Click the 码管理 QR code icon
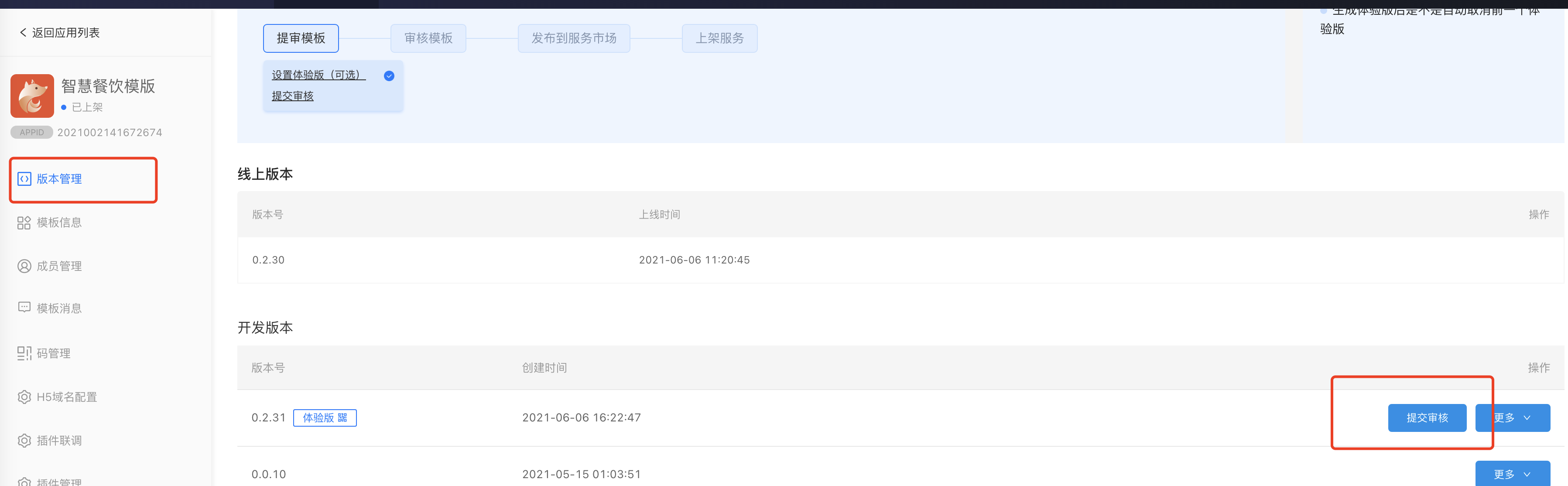The width and height of the screenshot is (1568, 486). (x=24, y=353)
